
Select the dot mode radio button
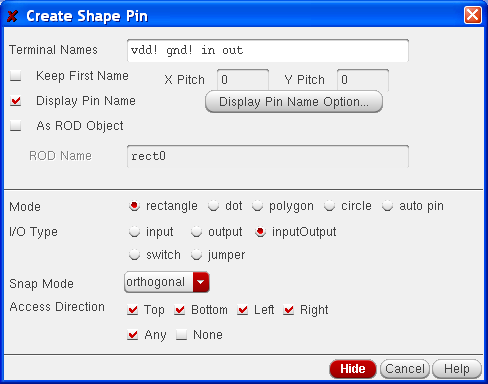[213, 206]
